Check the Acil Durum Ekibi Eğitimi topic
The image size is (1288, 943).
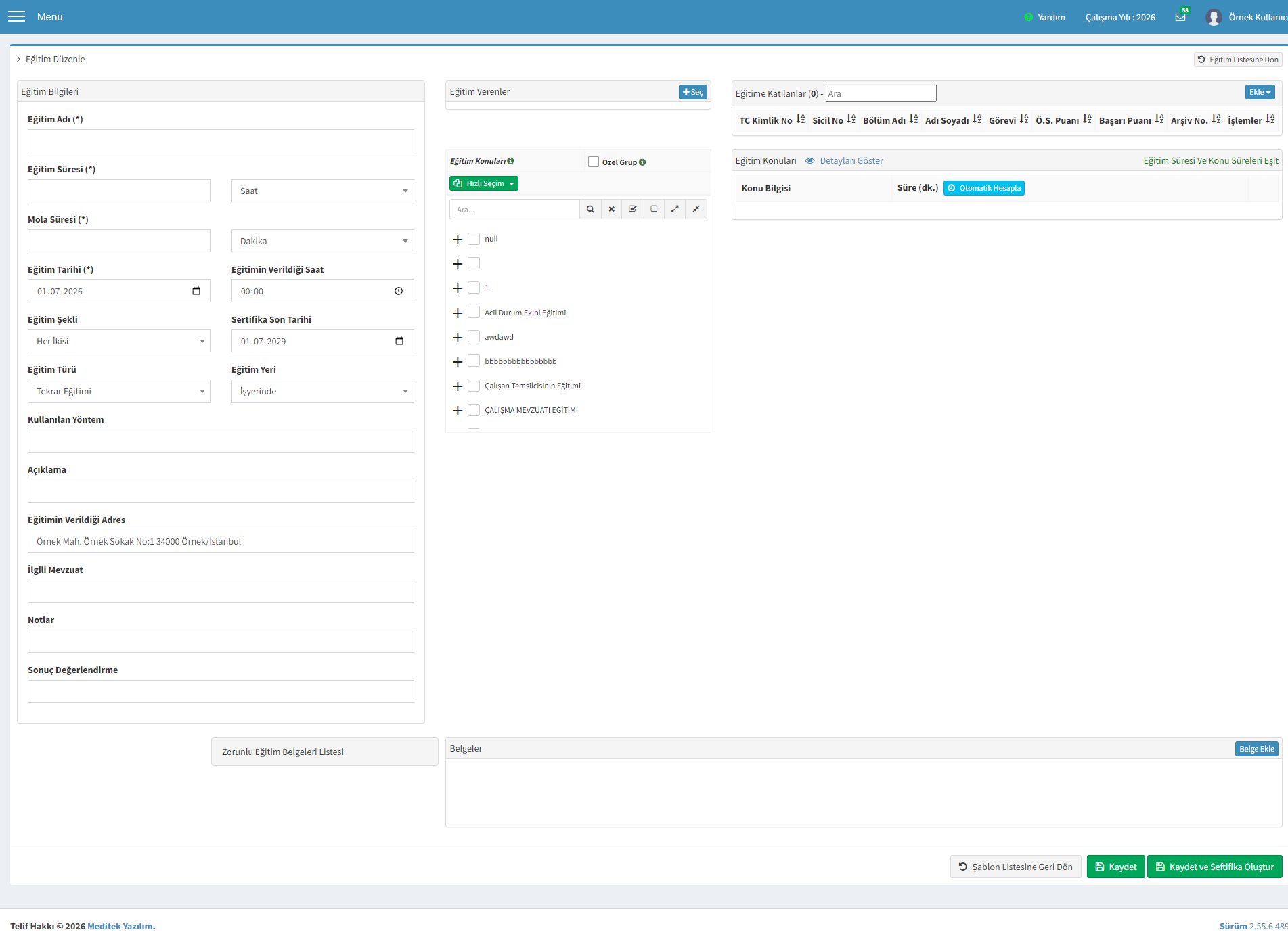point(474,312)
